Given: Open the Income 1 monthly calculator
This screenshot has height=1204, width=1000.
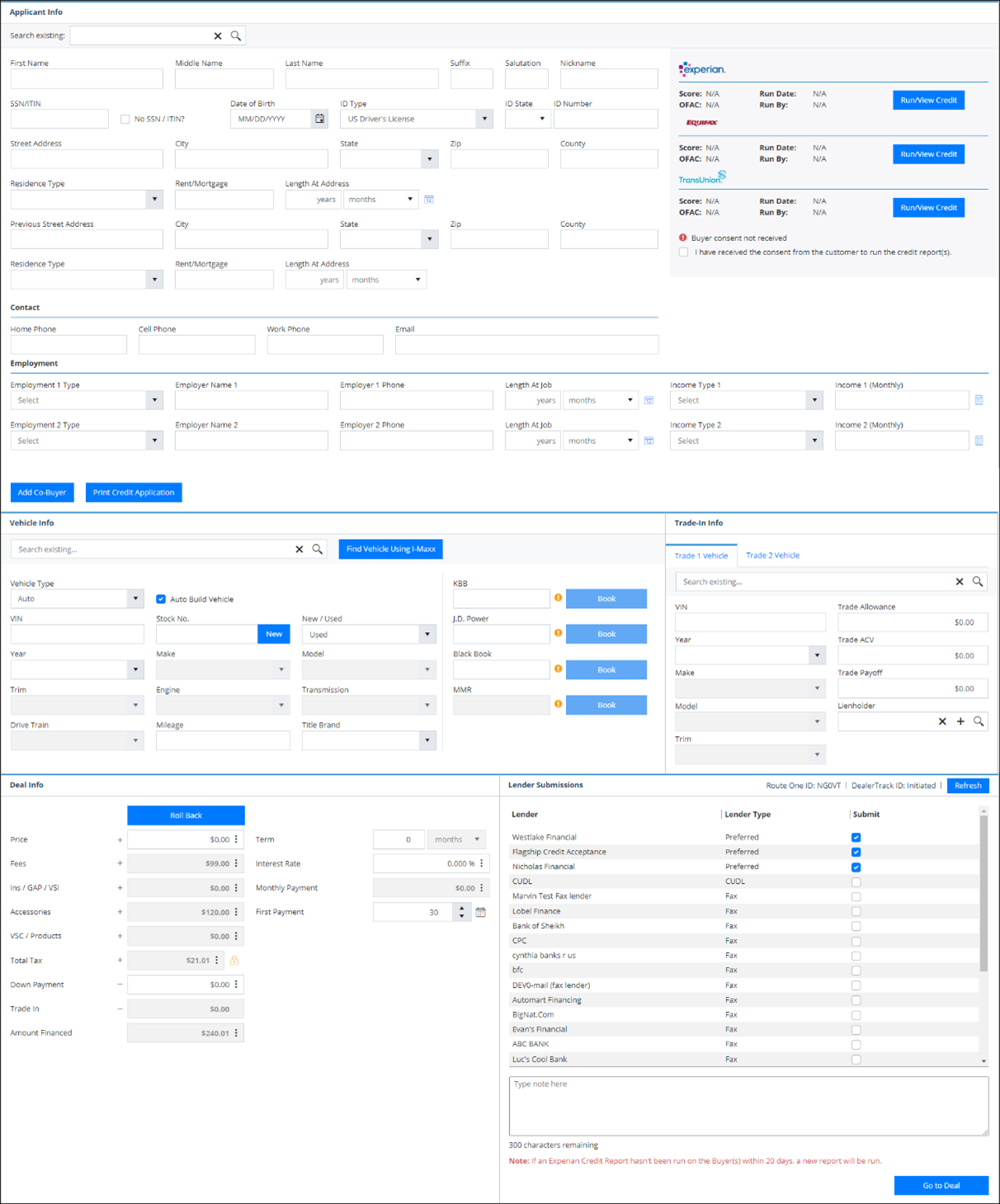Looking at the screenshot, I should point(979,399).
